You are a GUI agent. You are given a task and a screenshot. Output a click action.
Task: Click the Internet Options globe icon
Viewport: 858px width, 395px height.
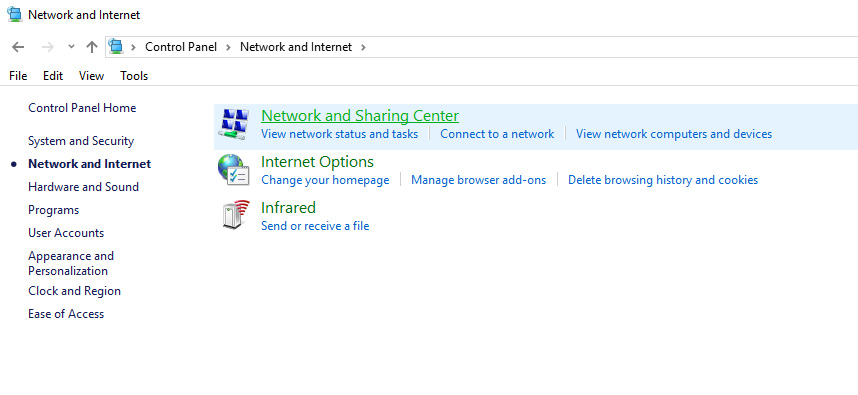(234, 170)
